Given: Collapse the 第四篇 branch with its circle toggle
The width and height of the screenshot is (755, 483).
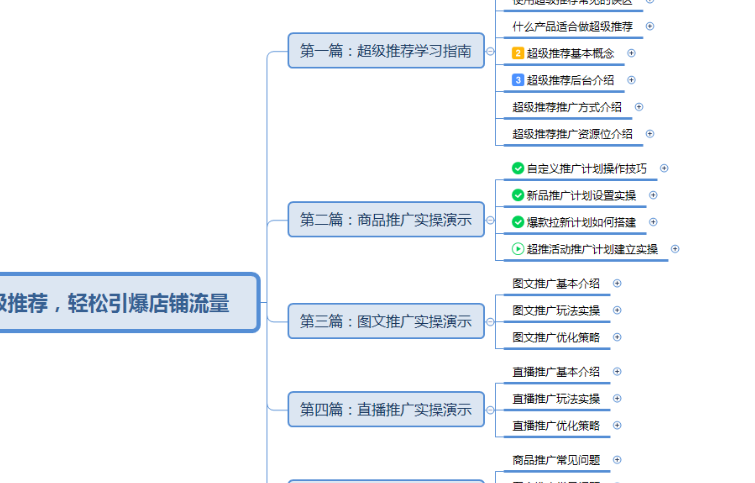Looking at the screenshot, I should click(490, 410).
